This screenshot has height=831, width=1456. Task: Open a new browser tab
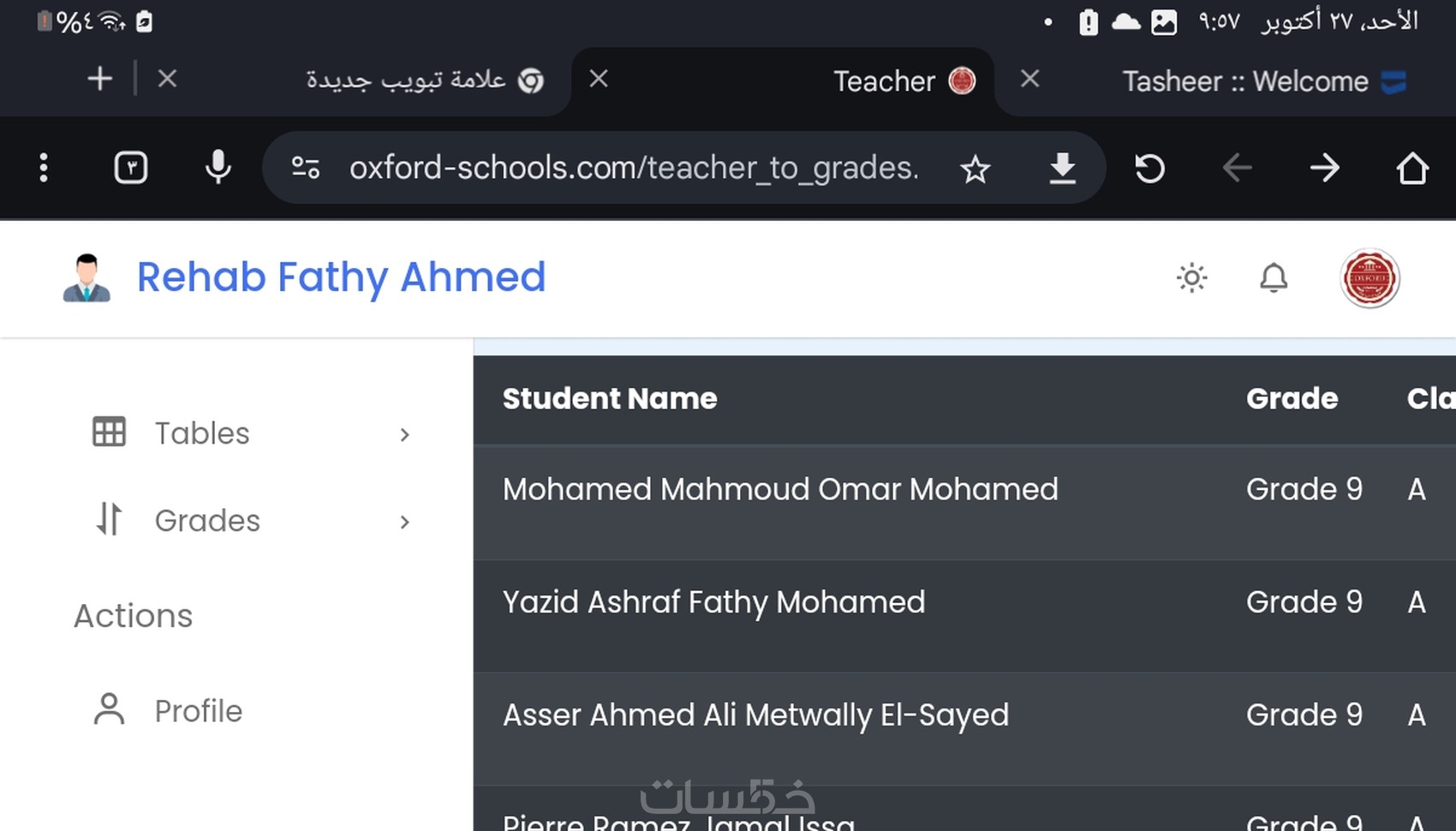click(x=100, y=80)
